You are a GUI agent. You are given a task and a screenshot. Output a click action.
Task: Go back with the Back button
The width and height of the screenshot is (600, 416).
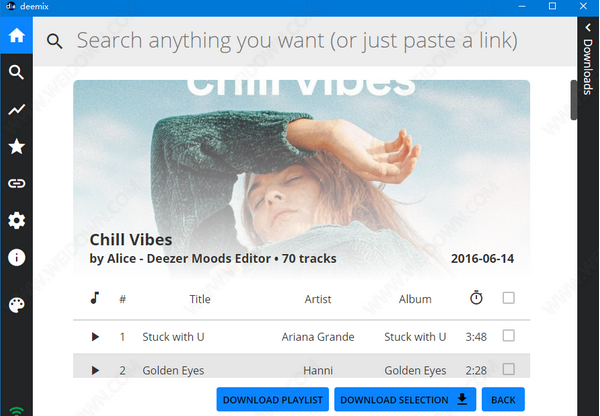click(503, 400)
